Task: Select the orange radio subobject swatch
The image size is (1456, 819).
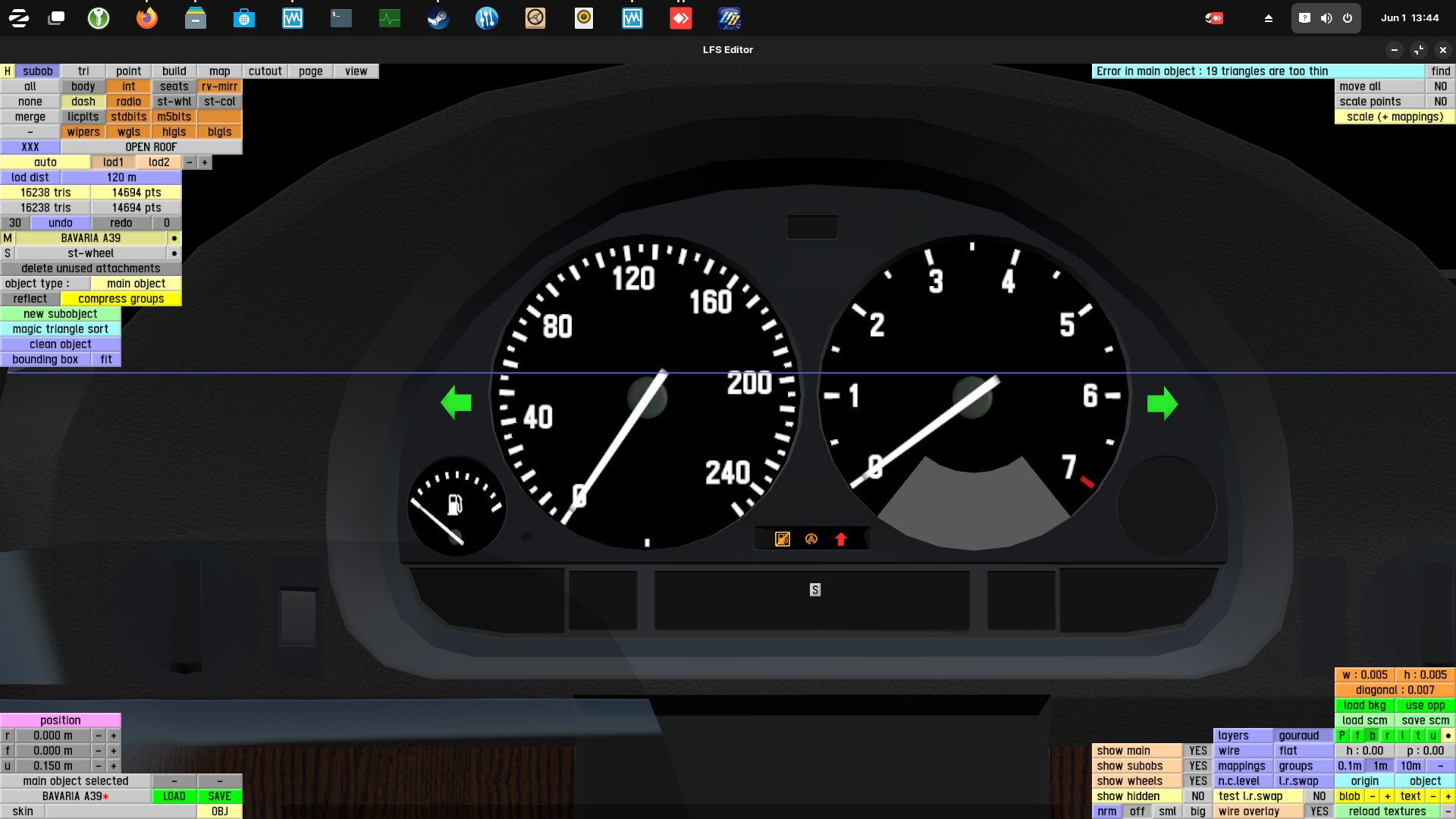Action: 128,102
